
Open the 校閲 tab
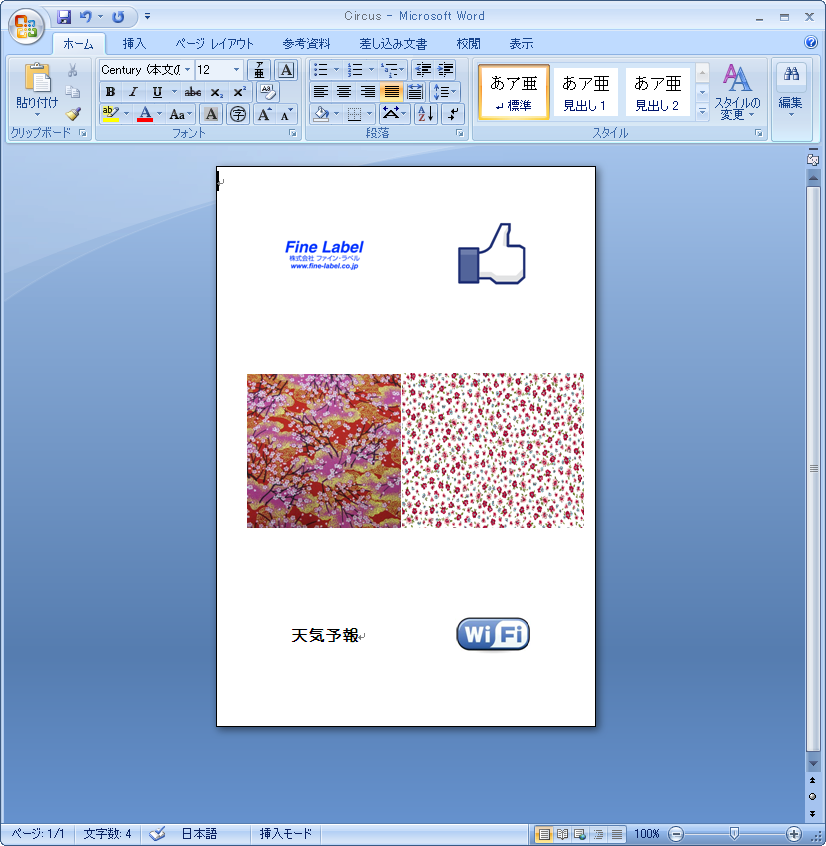[x=468, y=44]
